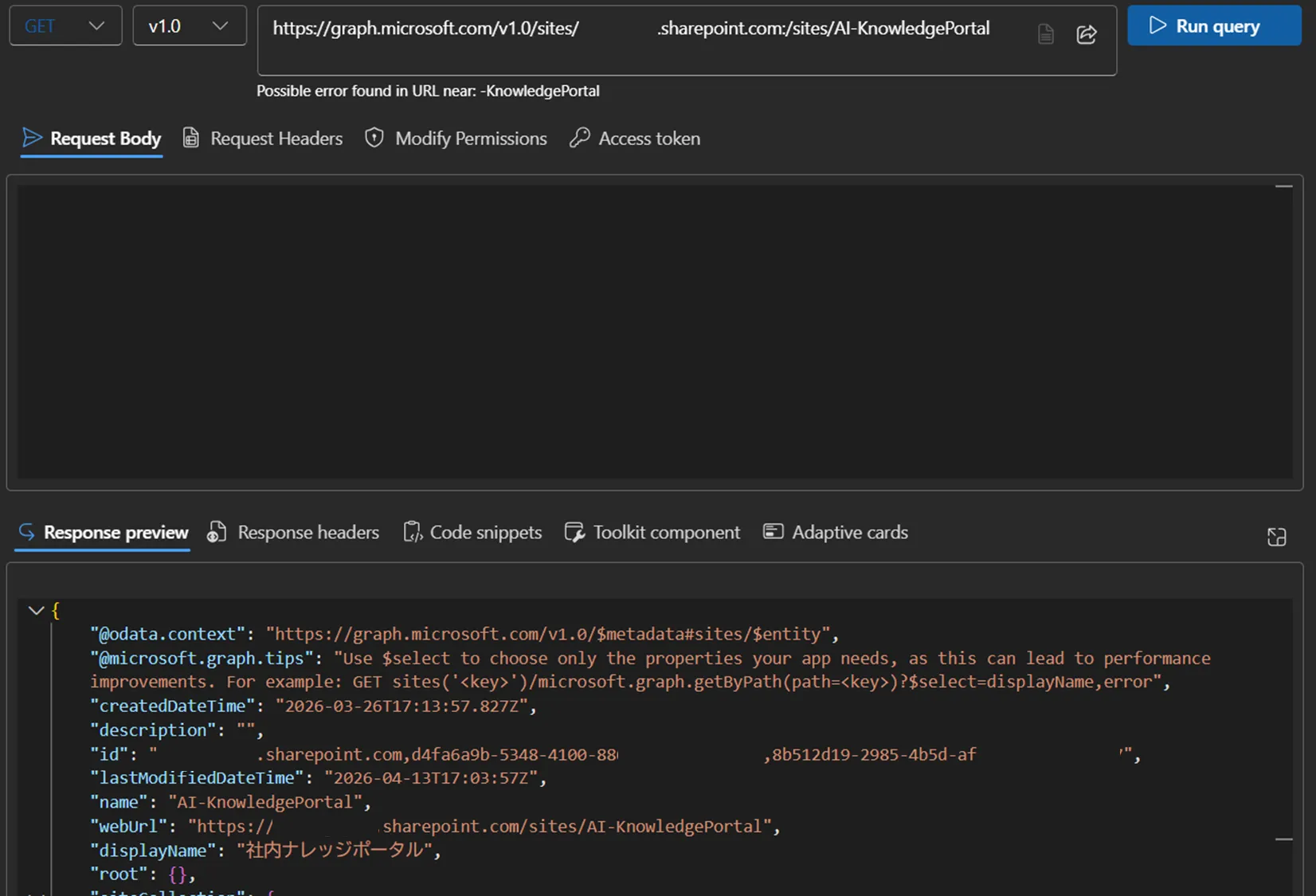Click the "id" key in response
This screenshot has width=1316, height=896.
pos(109,754)
